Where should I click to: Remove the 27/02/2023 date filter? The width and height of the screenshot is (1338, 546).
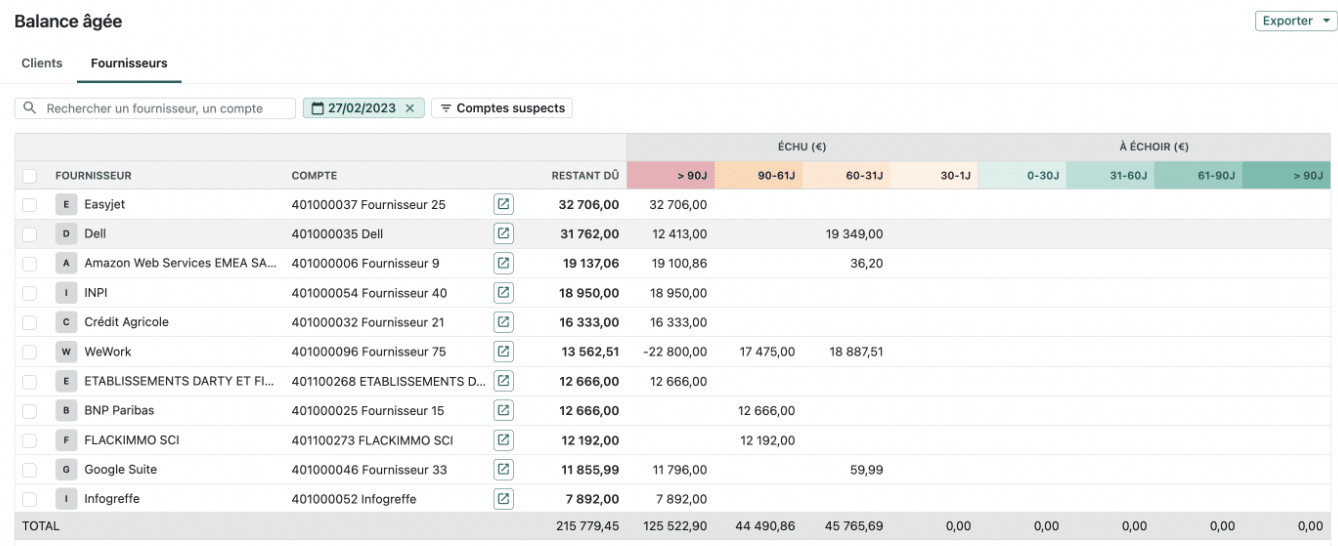(410, 108)
